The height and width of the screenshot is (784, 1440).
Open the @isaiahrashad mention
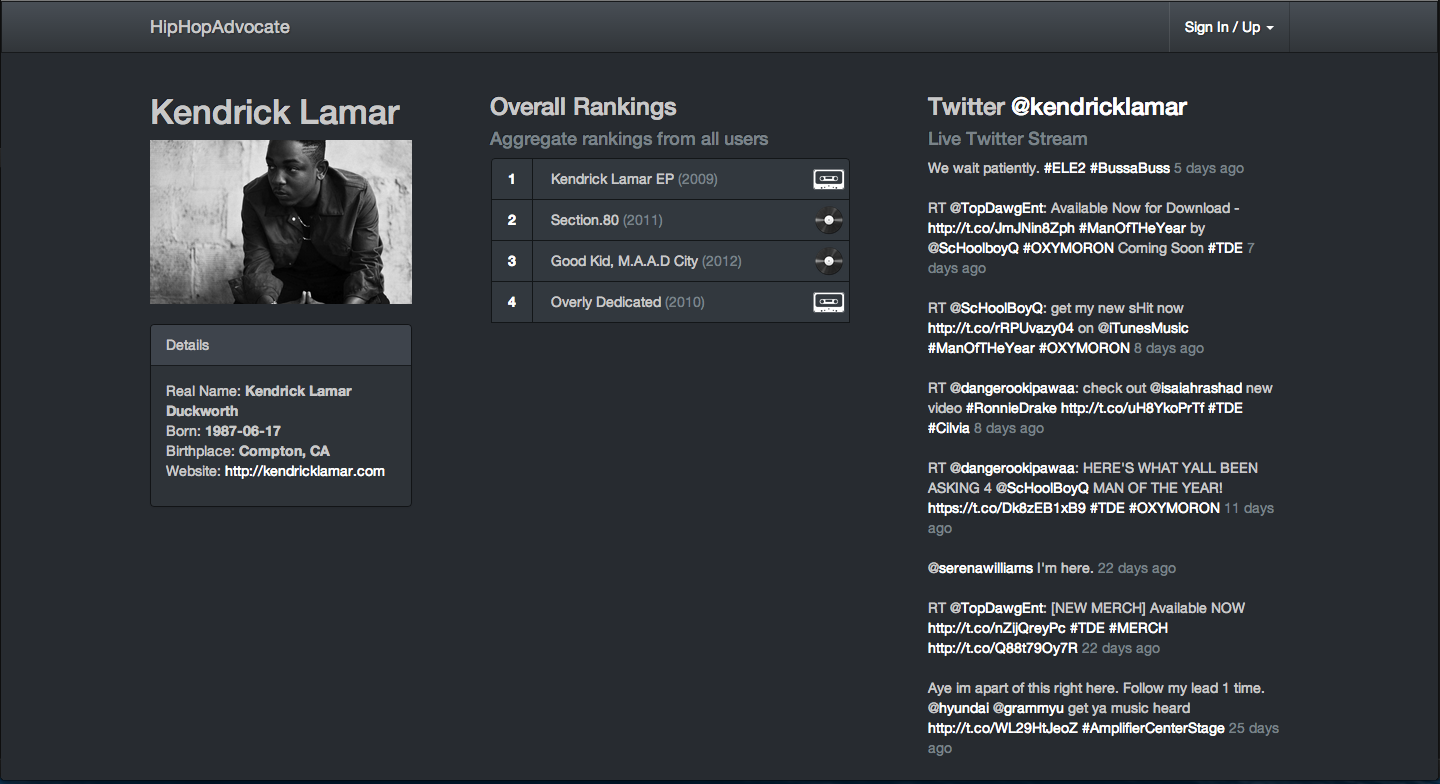pyautogui.click(x=1195, y=388)
